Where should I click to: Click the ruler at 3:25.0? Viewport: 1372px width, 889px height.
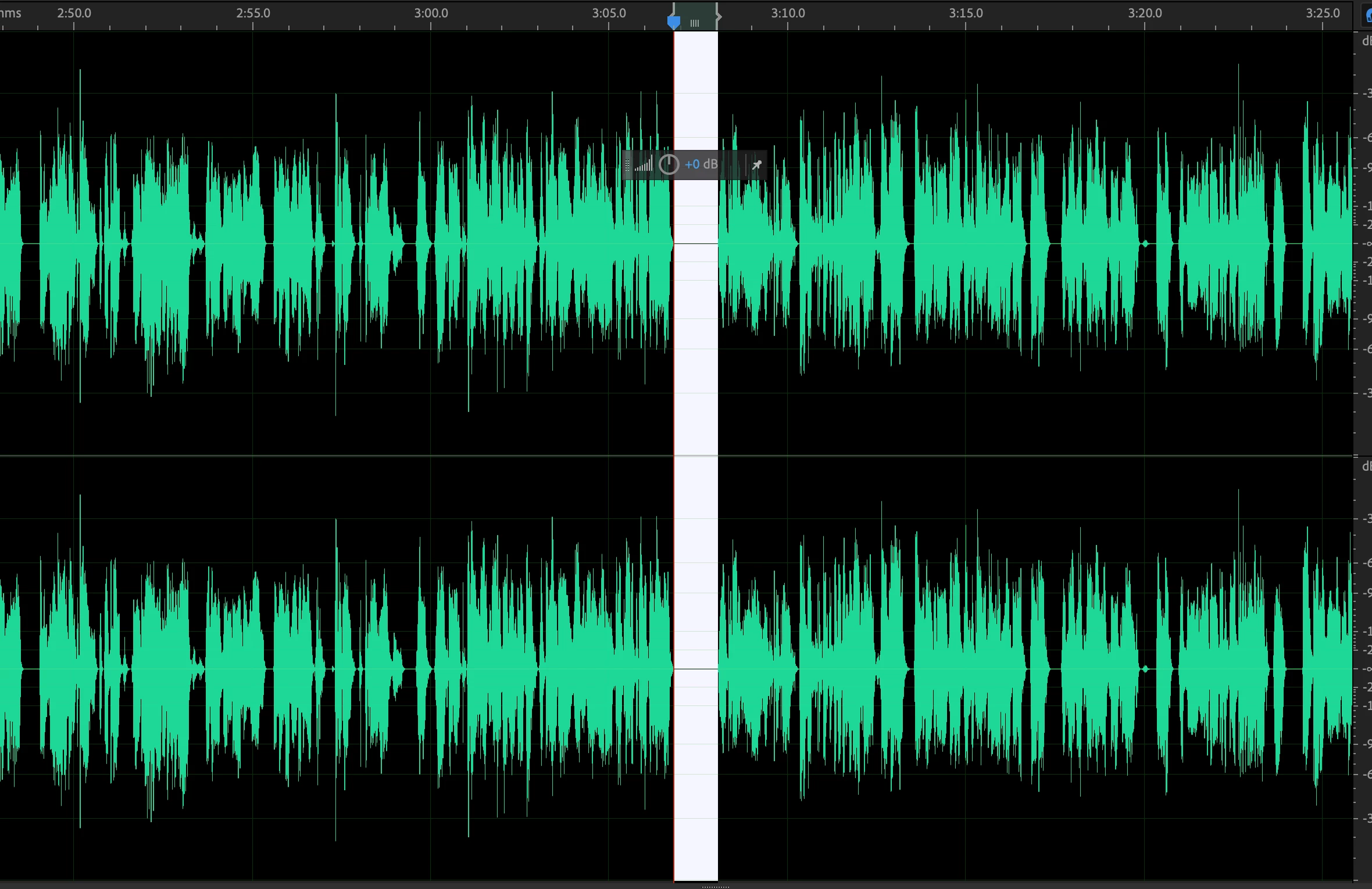pyautogui.click(x=1323, y=13)
